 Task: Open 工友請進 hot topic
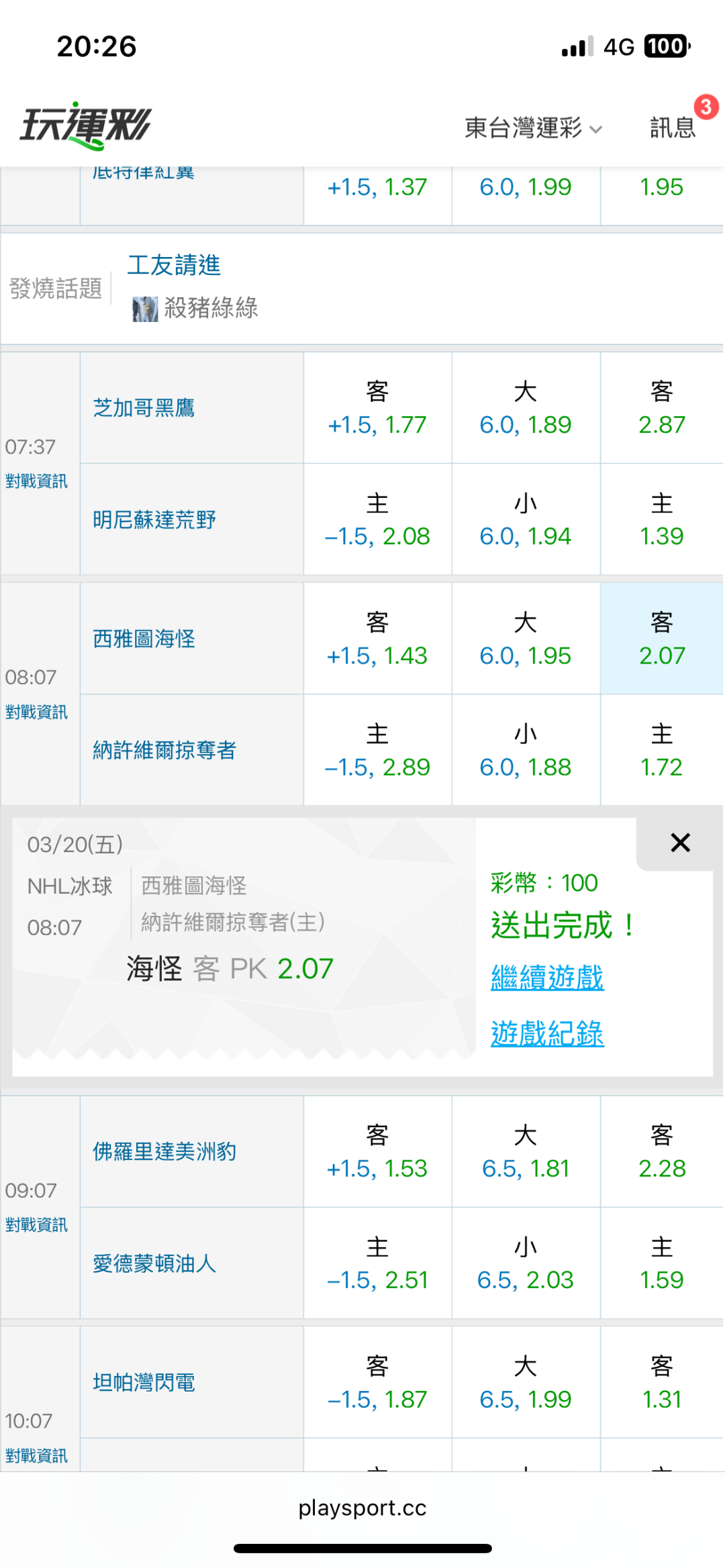[174, 265]
